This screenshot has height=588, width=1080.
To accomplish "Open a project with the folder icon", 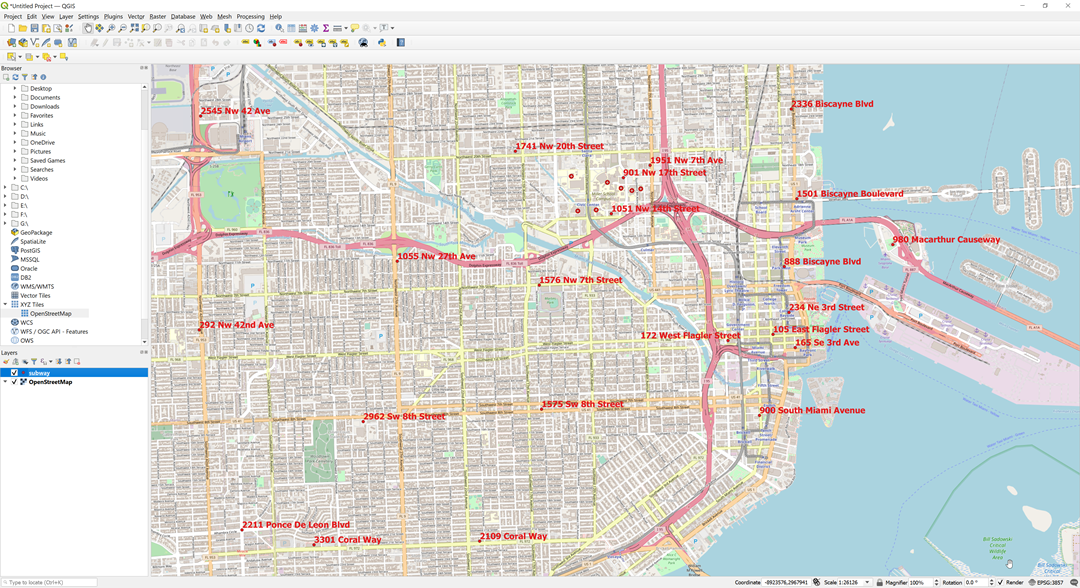I will (x=23, y=28).
